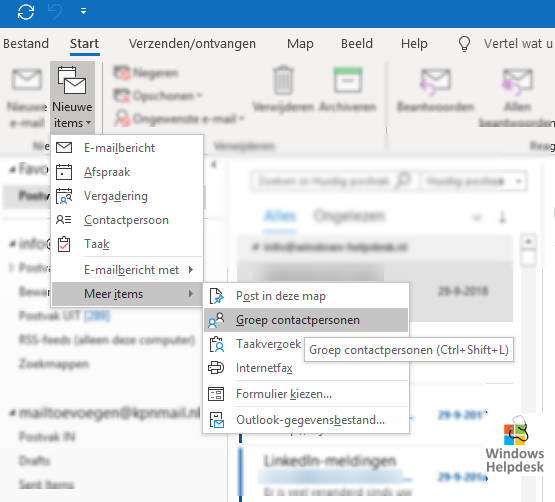This screenshot has width=555, height=502.
Task: Open the Sent Items folder
Action: pyautogui.click(x=46, y=484)
